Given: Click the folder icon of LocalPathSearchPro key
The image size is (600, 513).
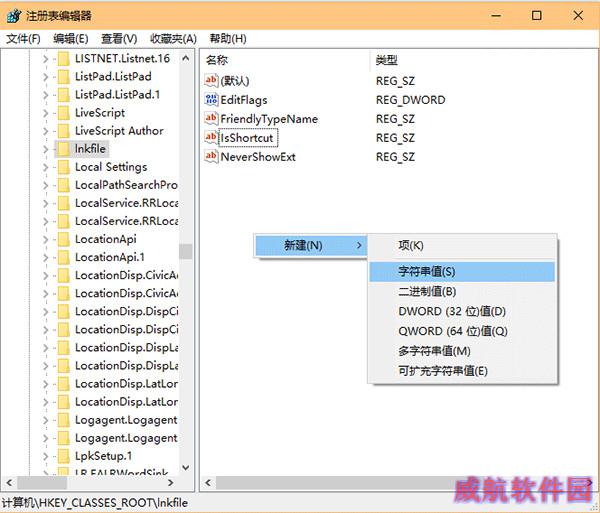Looking at the screenshot, I should pos(64,185).
